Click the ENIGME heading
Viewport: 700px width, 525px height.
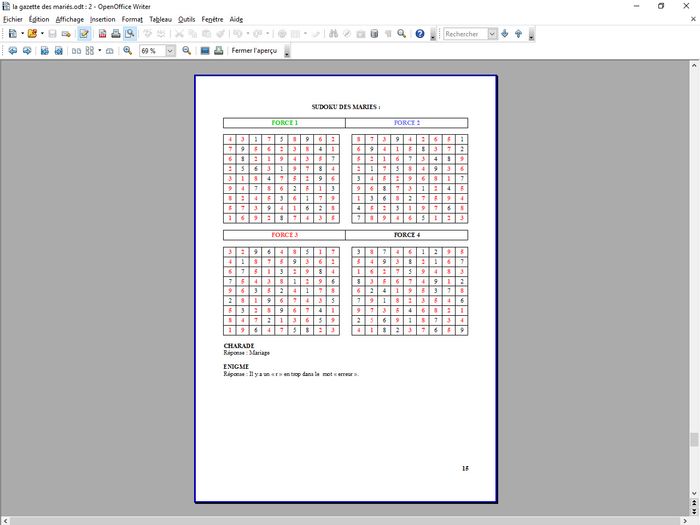pyautogui.click(x=236, y=367)
